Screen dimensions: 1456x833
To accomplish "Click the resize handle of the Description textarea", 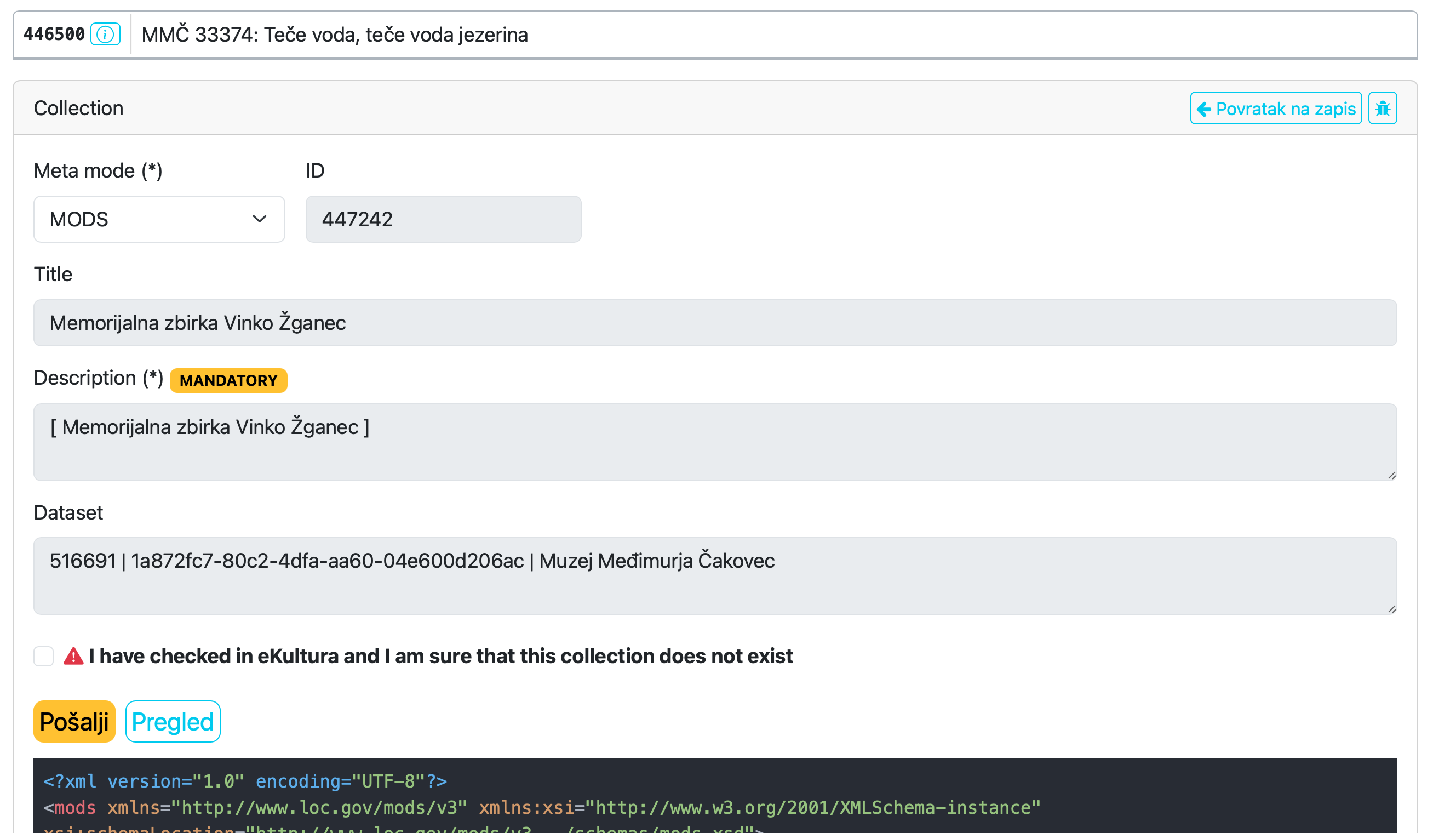I will click(1392, 476).
